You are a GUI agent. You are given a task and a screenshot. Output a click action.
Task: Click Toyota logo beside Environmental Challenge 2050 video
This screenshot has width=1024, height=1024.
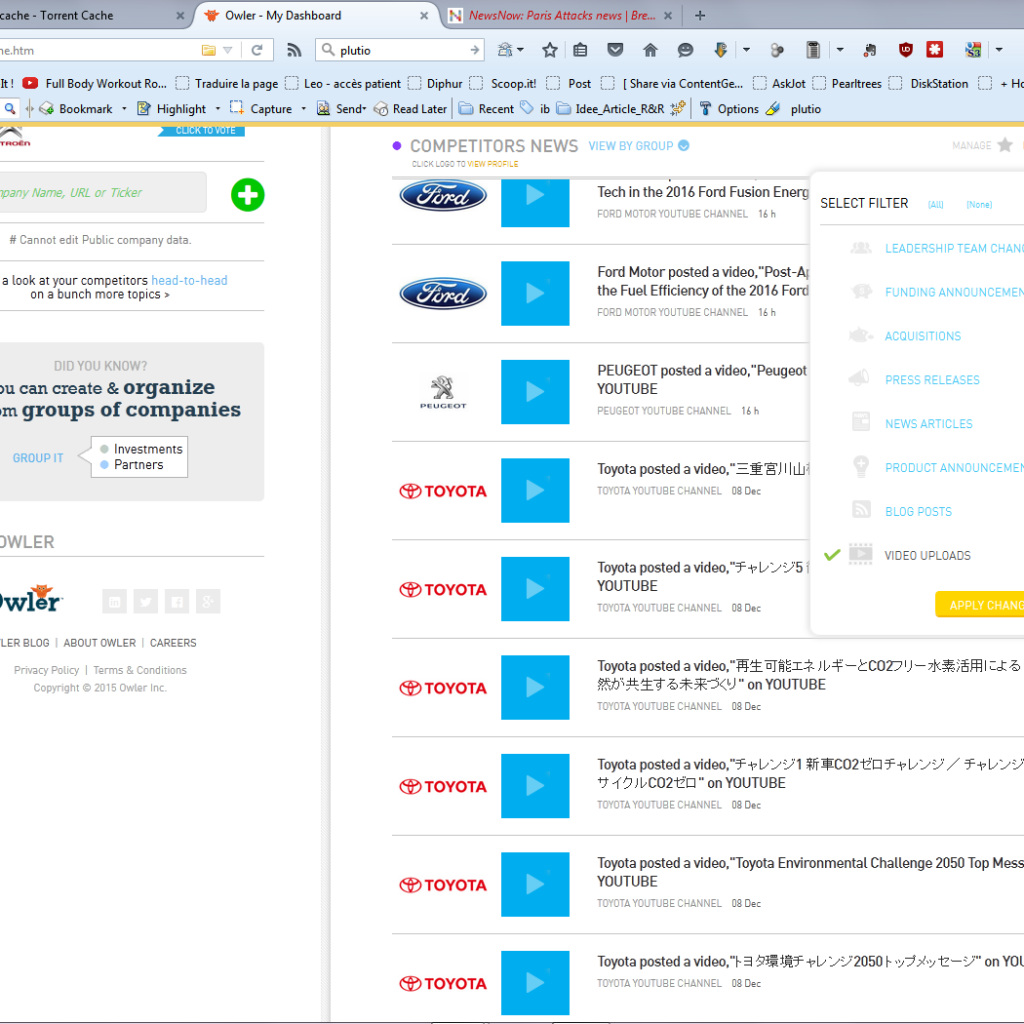443,885
